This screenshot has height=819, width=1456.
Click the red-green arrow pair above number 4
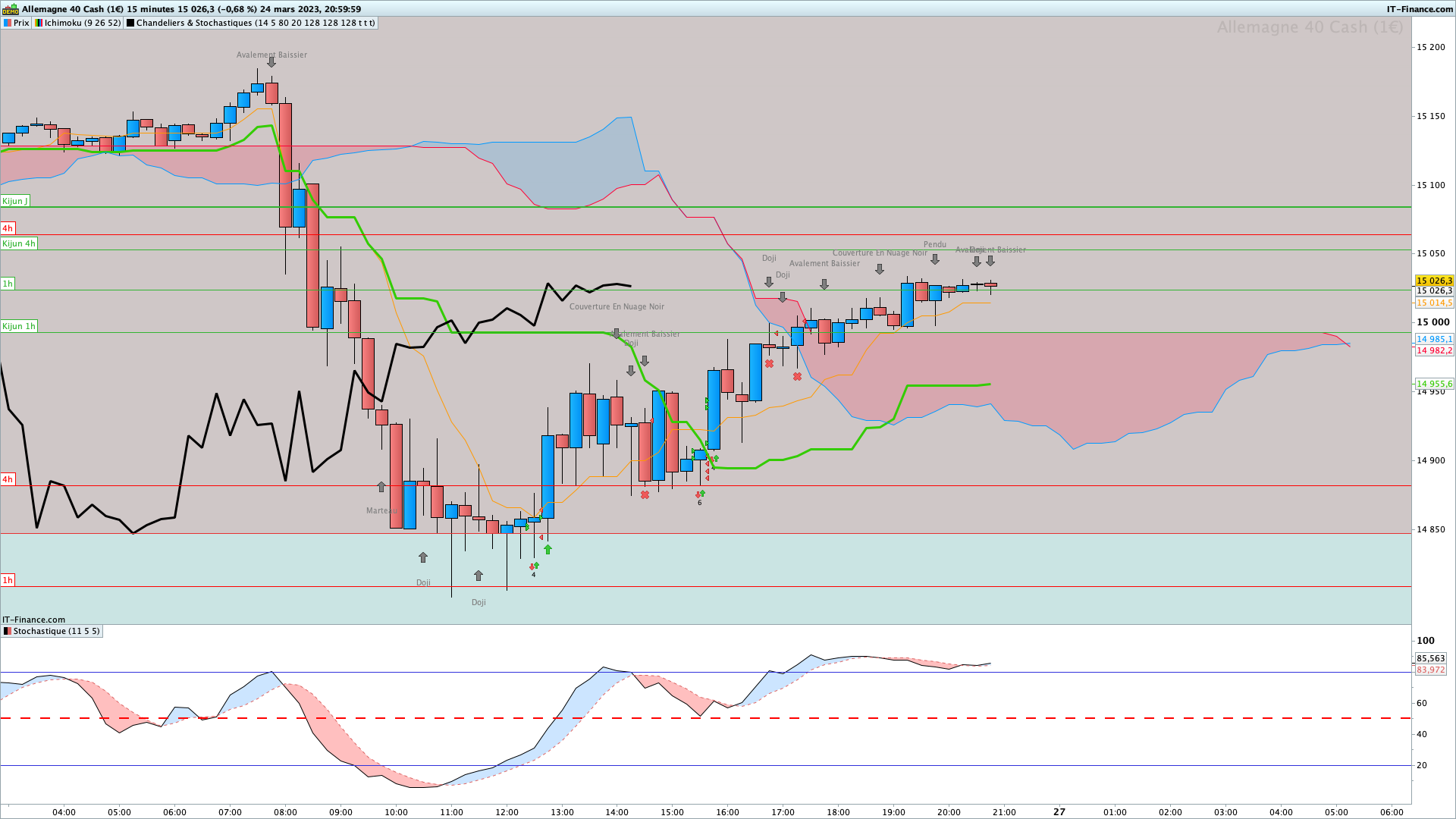point(534,566)
